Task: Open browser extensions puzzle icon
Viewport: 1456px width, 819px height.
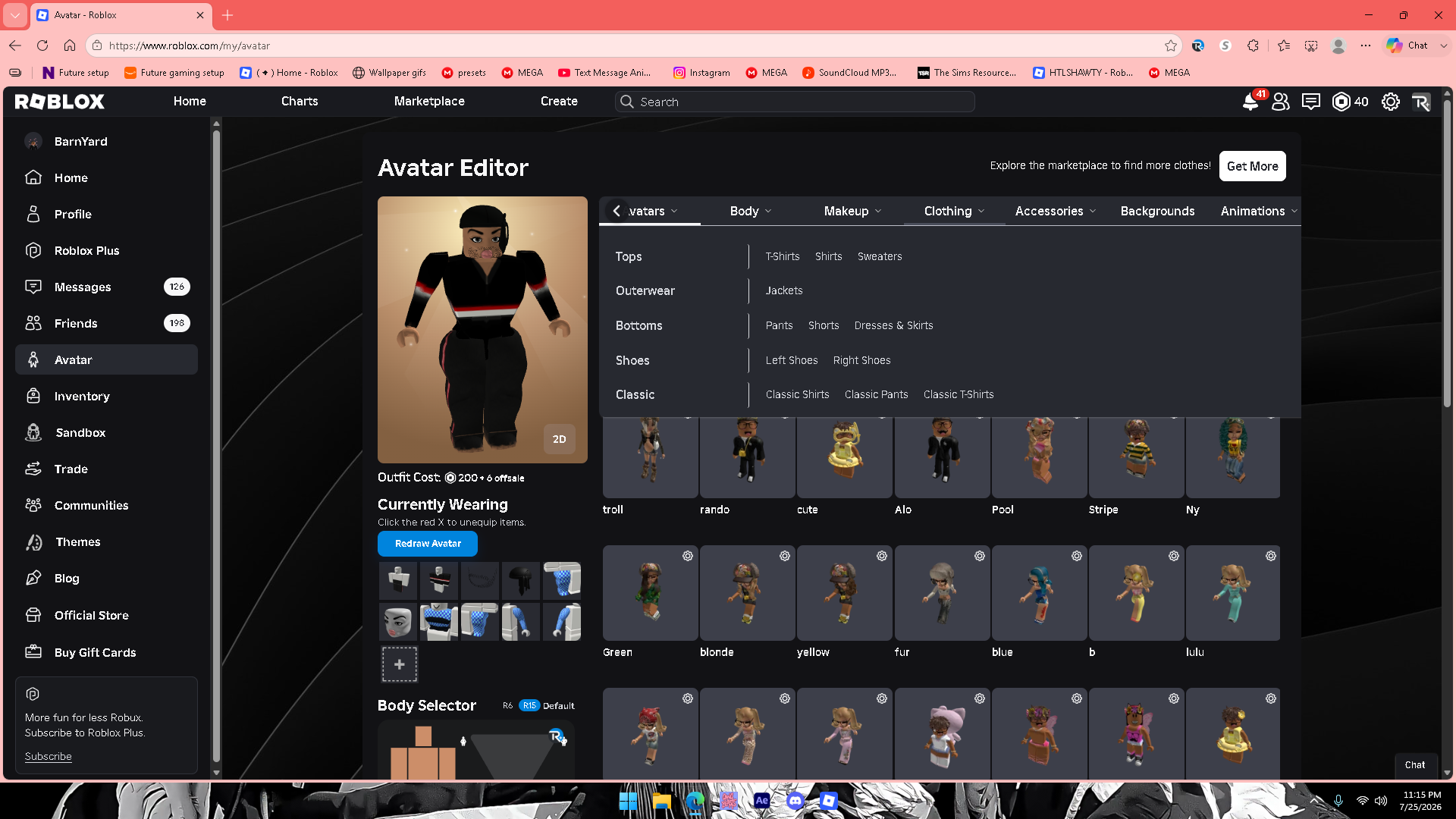Action: pyautogui.click(x=1254, y=45)
